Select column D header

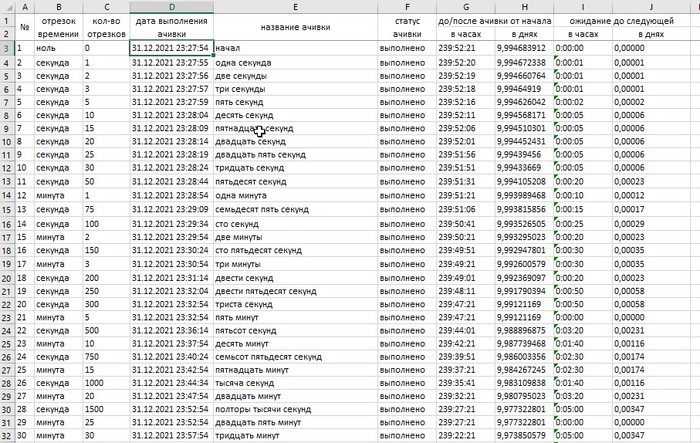tap(172, 7)
